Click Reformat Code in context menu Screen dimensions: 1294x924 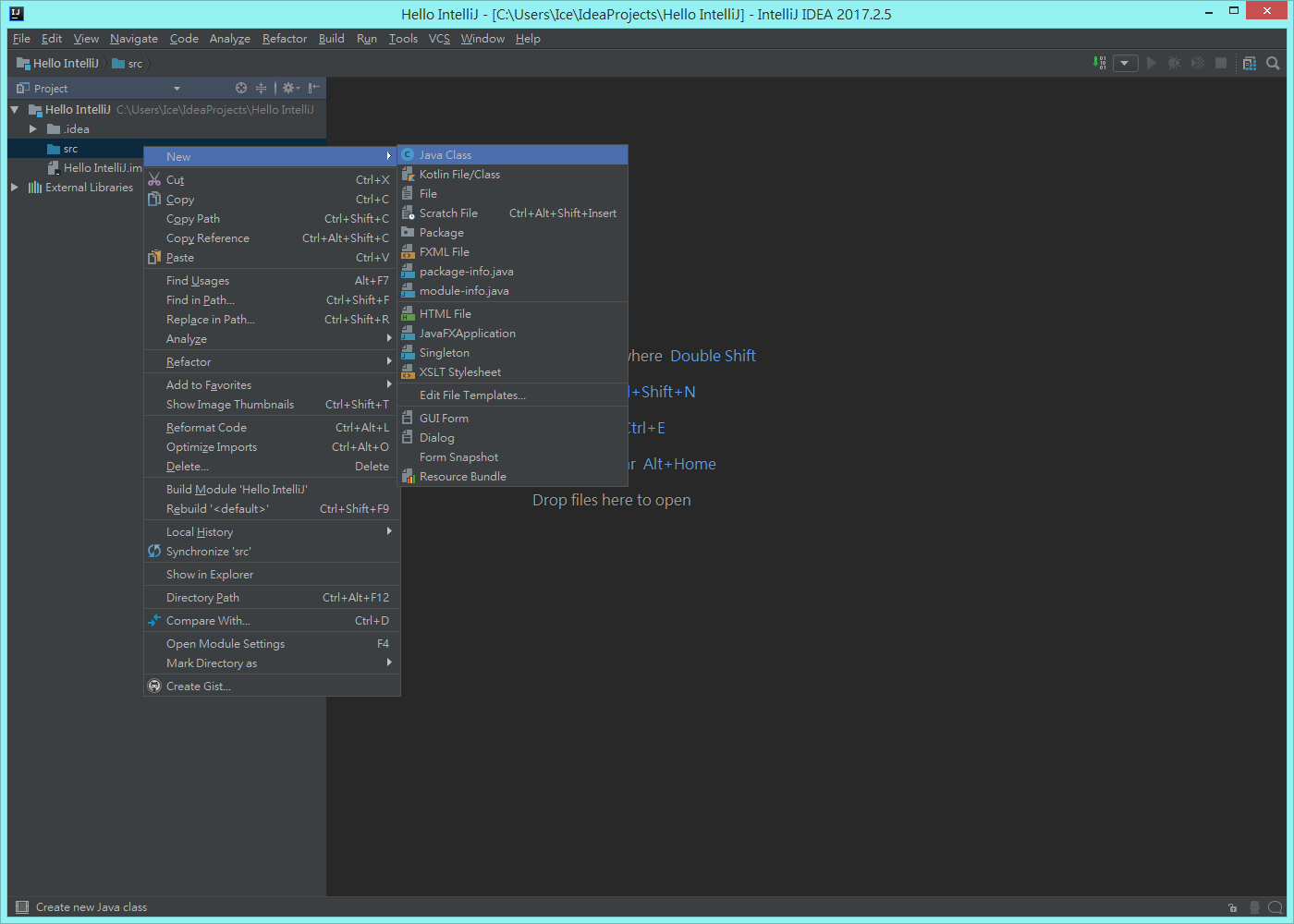272,427
